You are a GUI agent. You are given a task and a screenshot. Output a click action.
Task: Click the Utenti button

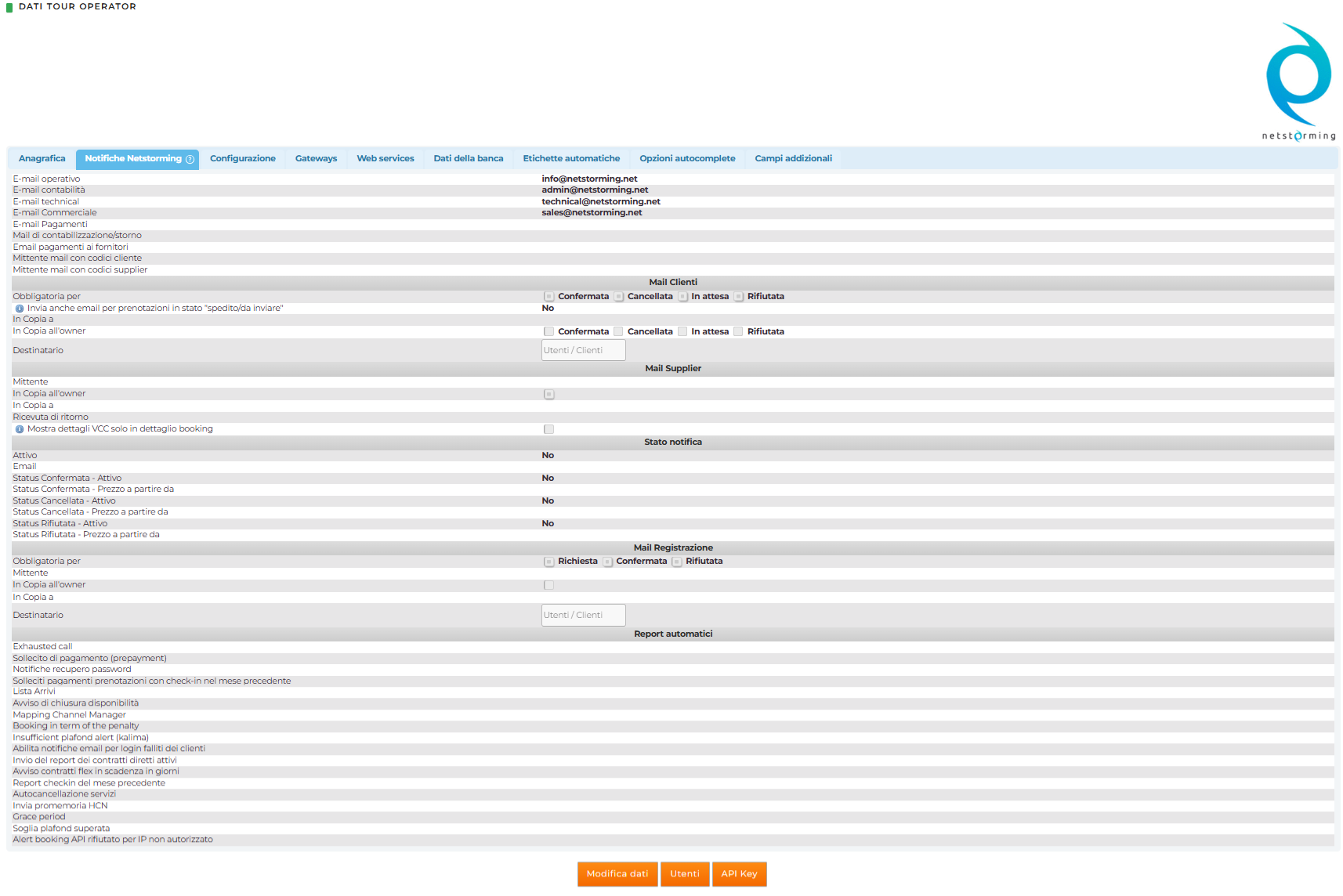[685, 874]
